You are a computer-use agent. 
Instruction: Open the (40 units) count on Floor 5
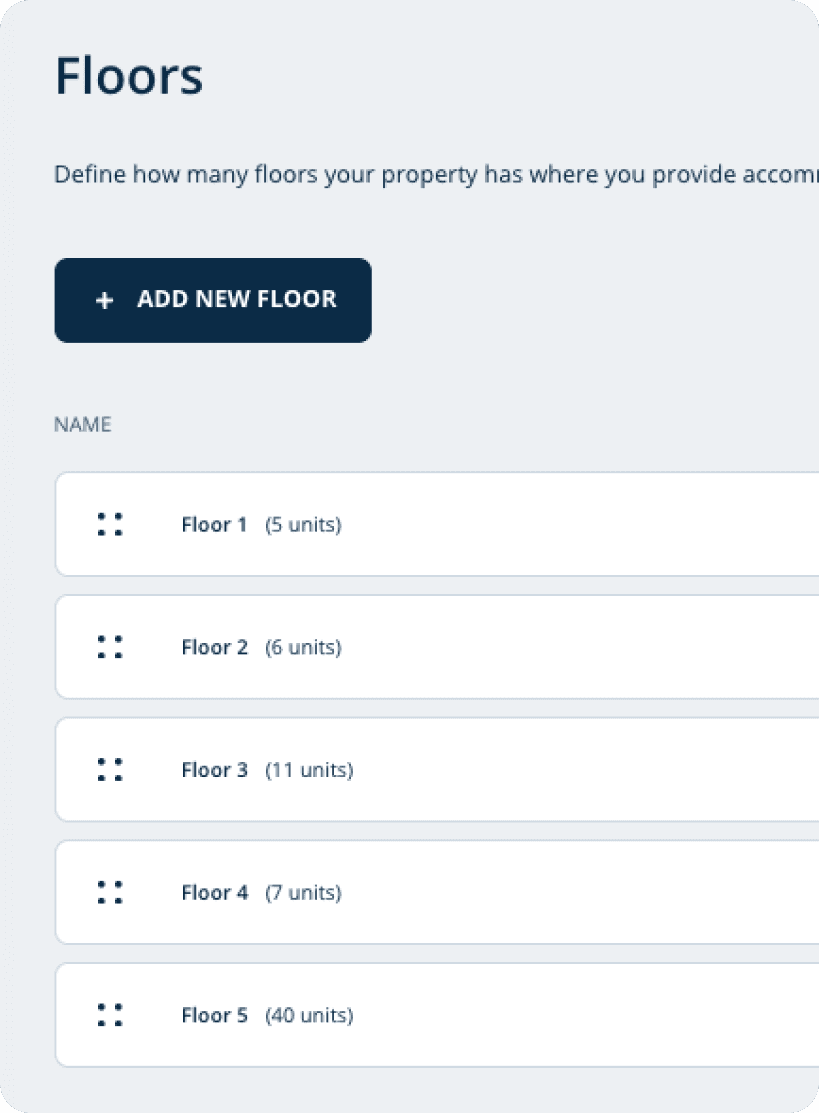pos(309,1016)
